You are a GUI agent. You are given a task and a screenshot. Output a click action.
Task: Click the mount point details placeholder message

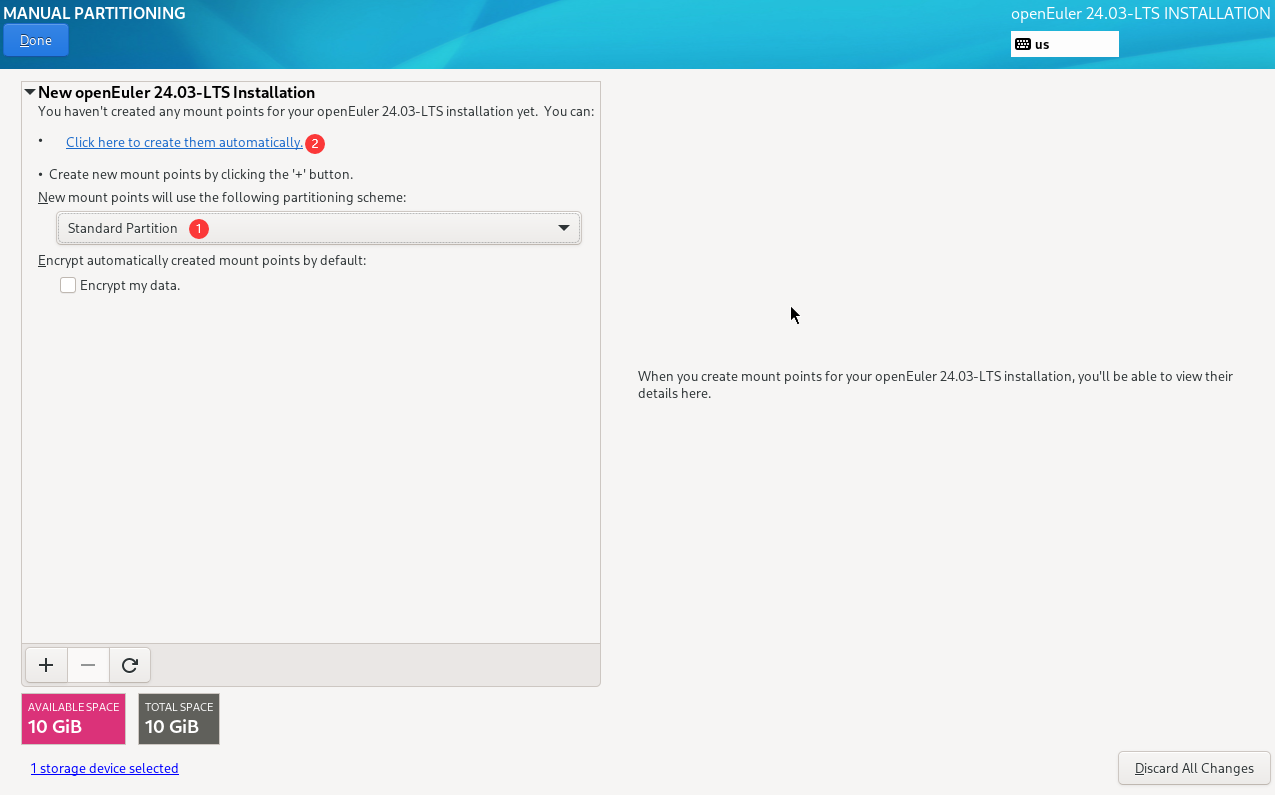(x=935, y=385)
